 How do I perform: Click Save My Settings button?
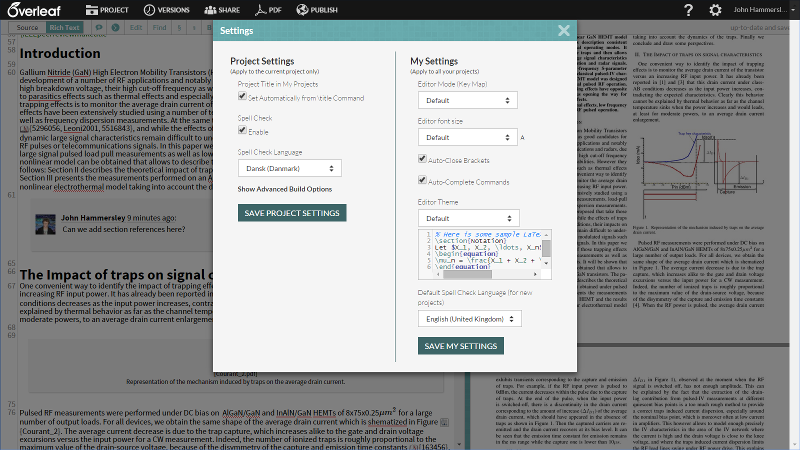pos(461,346)
